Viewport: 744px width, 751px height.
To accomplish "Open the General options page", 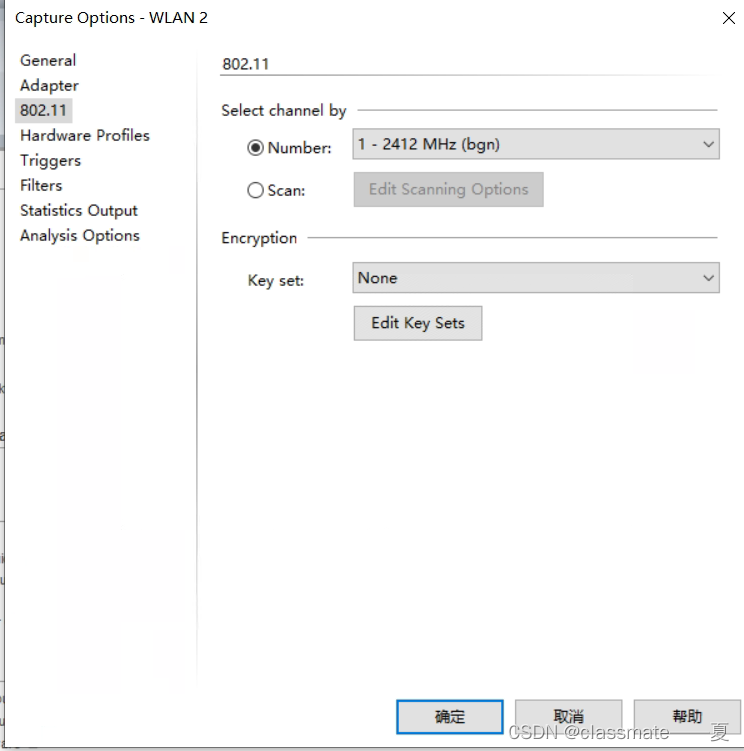I will click(x=48, y=60).
